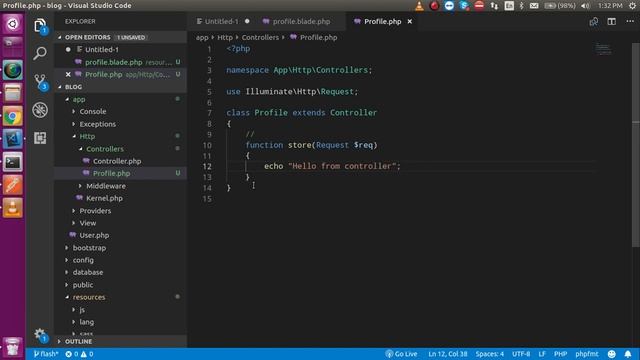This screenshot has width=640, height=360.
Task: Open the Explorer view in activity bar
Action: tap(40, 26)
